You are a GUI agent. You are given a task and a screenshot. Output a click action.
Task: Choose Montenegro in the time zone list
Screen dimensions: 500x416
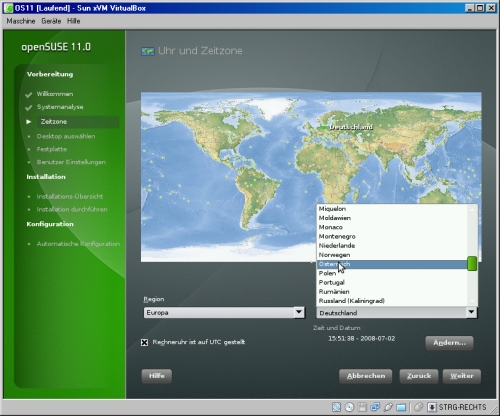(392, 236)
